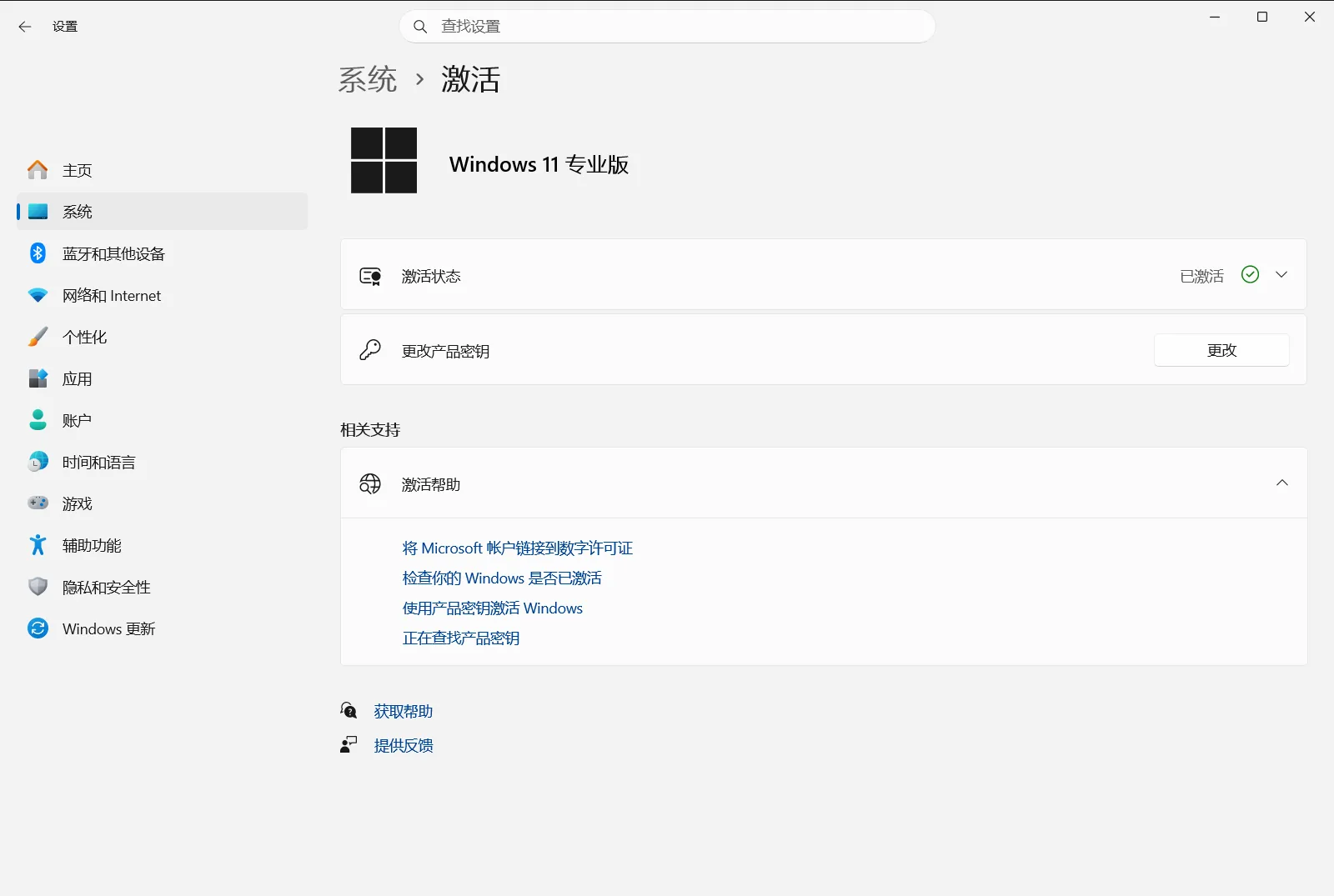
Task: Click the Personalization paintbrush icon
Action: 38,337
